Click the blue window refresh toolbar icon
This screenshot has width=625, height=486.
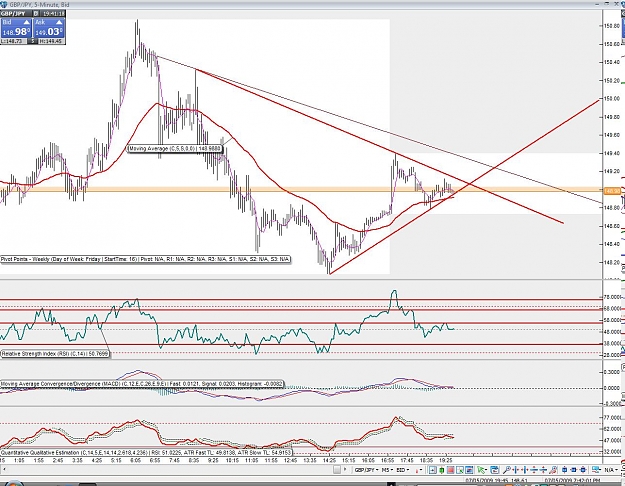click(x=495, y=470)
